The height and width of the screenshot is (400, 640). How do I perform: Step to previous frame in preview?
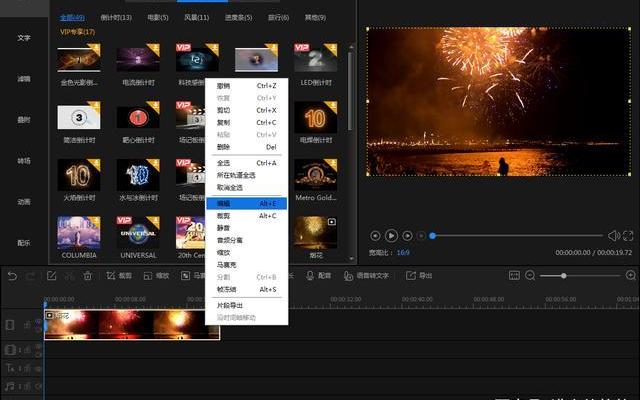pos(375,236)
